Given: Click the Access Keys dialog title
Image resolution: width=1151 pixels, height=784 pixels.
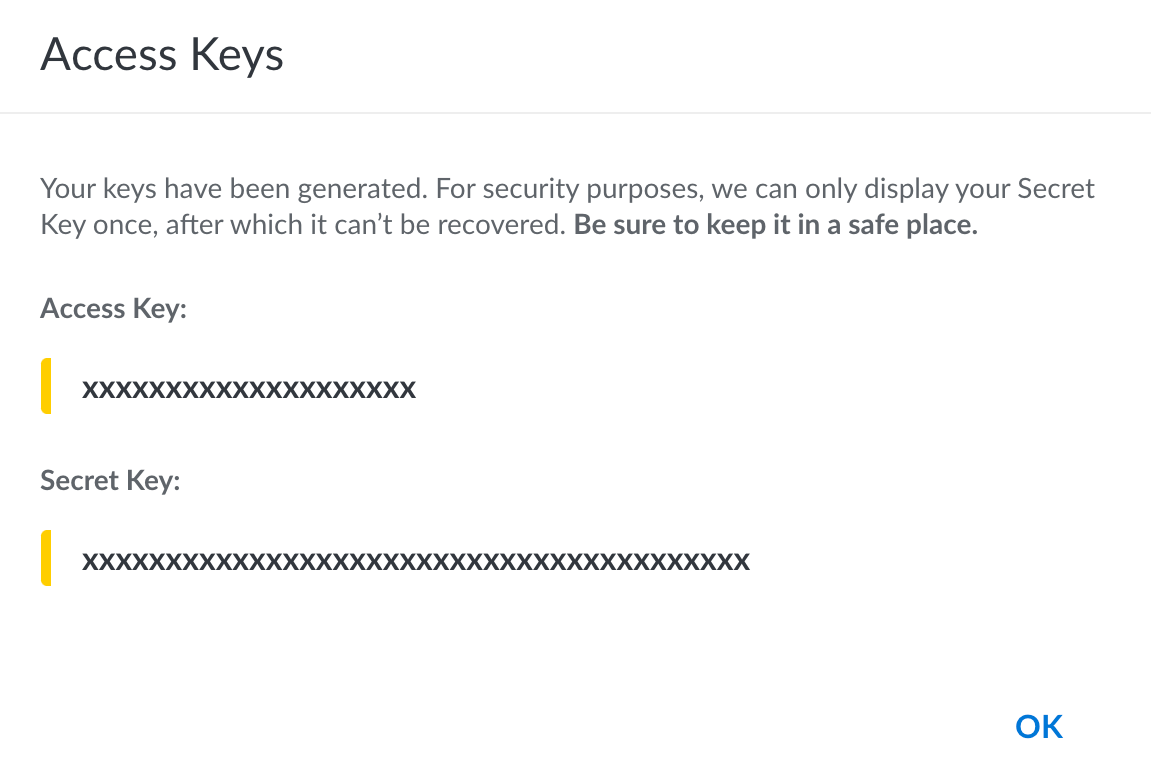Looking at the screenshot, I should pyautogui.click(x=161, y=55).
